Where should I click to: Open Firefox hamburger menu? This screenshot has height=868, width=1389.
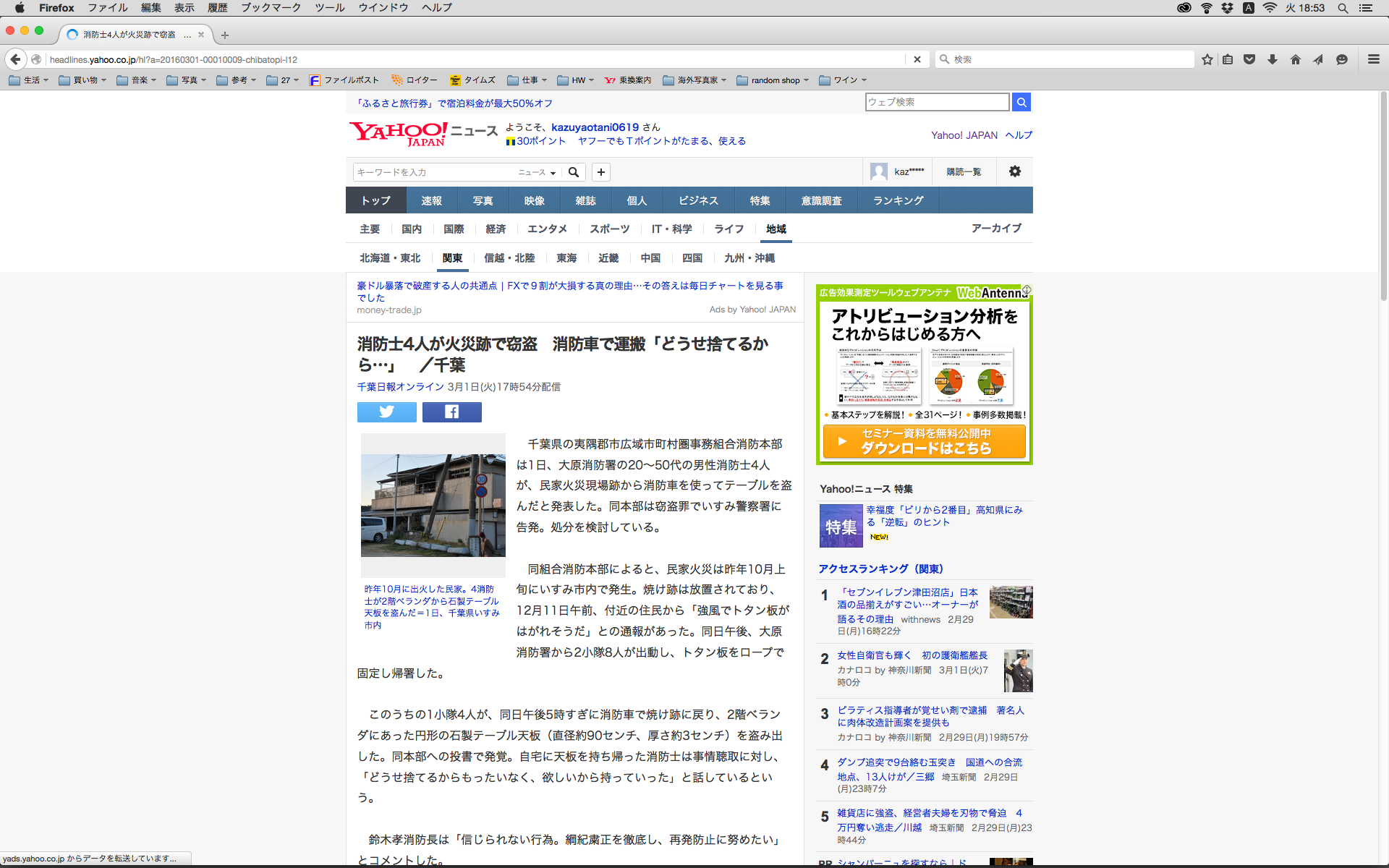(x=1373, y=59)
